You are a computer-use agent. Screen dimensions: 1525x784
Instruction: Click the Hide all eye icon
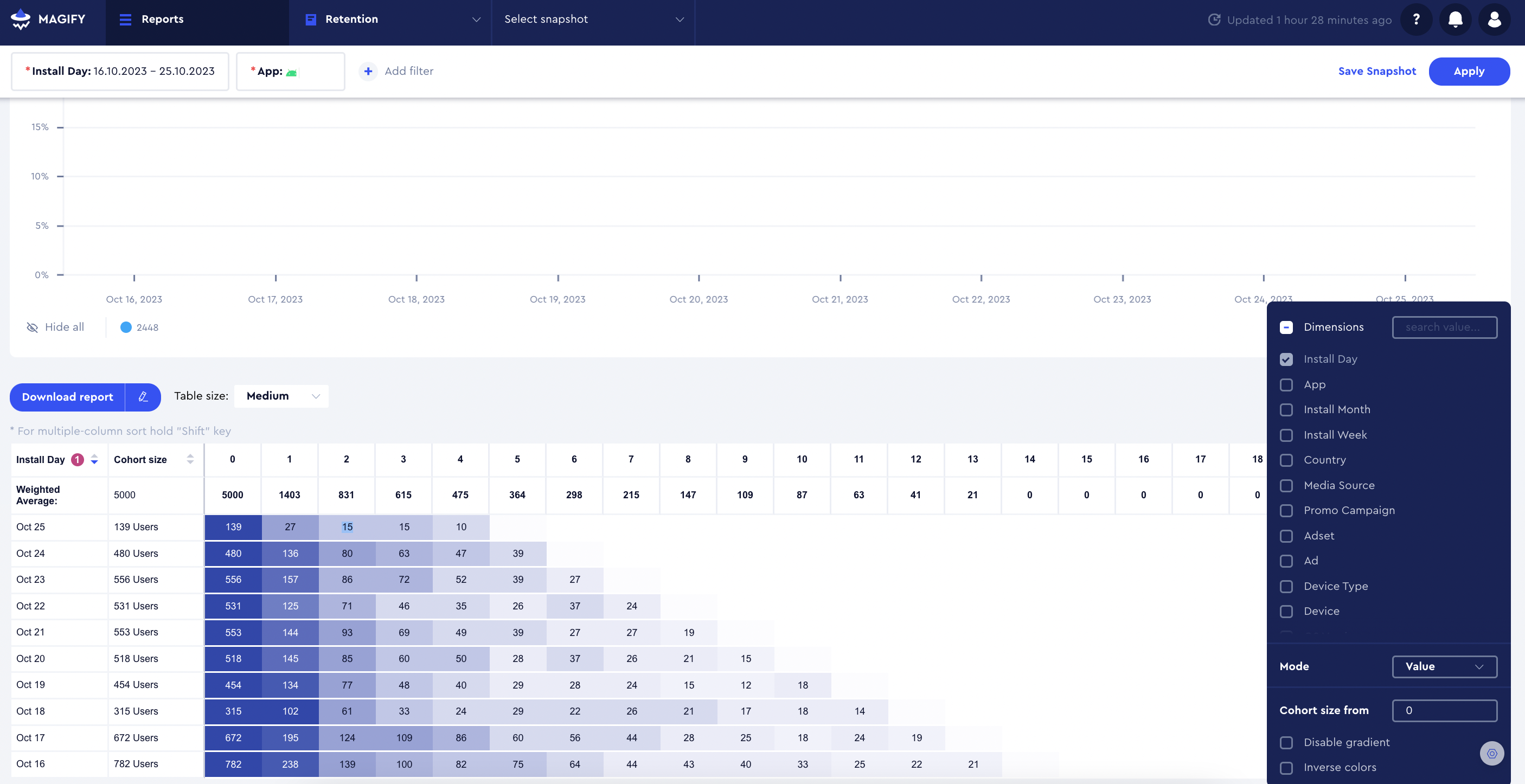click(33, 327)
